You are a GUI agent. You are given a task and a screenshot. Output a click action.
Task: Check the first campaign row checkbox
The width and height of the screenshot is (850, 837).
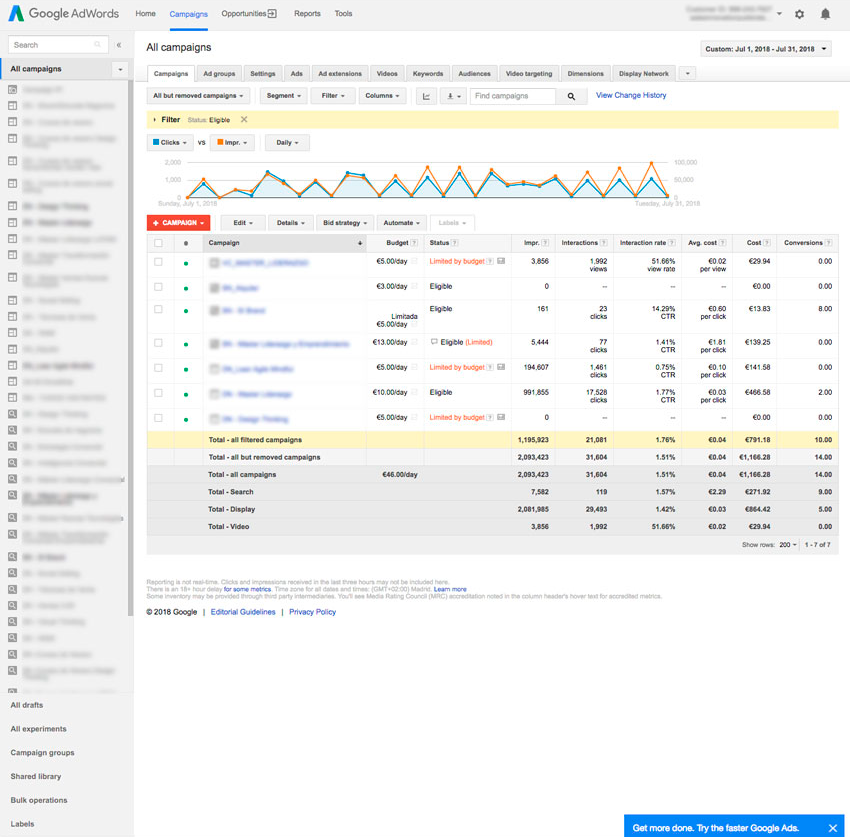pos(158,261)
